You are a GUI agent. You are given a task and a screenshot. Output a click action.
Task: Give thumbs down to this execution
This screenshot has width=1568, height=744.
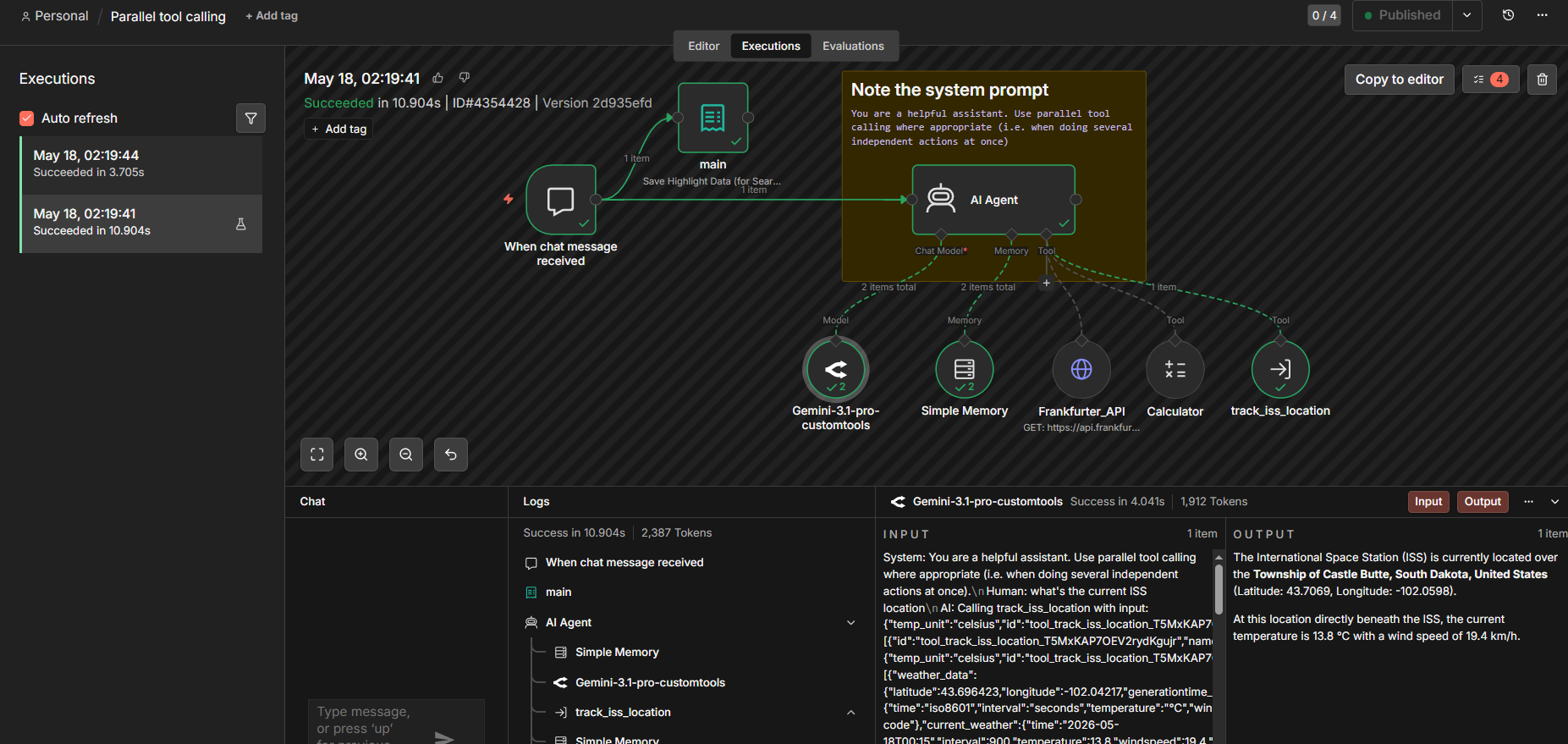pos(465,78)
